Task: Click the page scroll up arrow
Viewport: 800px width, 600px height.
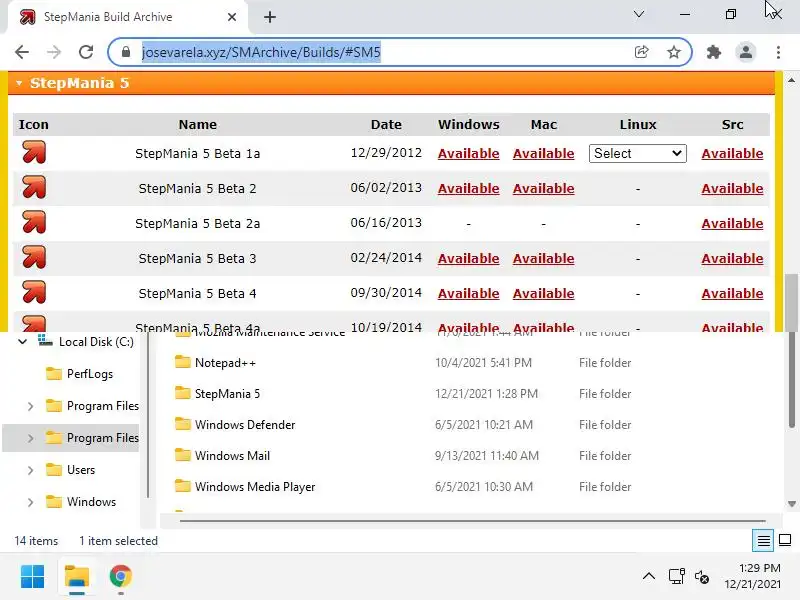Action: point(791,80)
